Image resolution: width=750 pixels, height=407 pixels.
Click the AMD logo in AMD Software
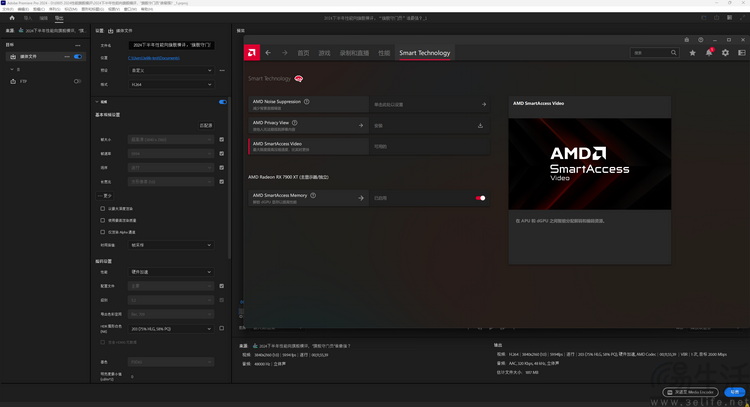[252, 53]
